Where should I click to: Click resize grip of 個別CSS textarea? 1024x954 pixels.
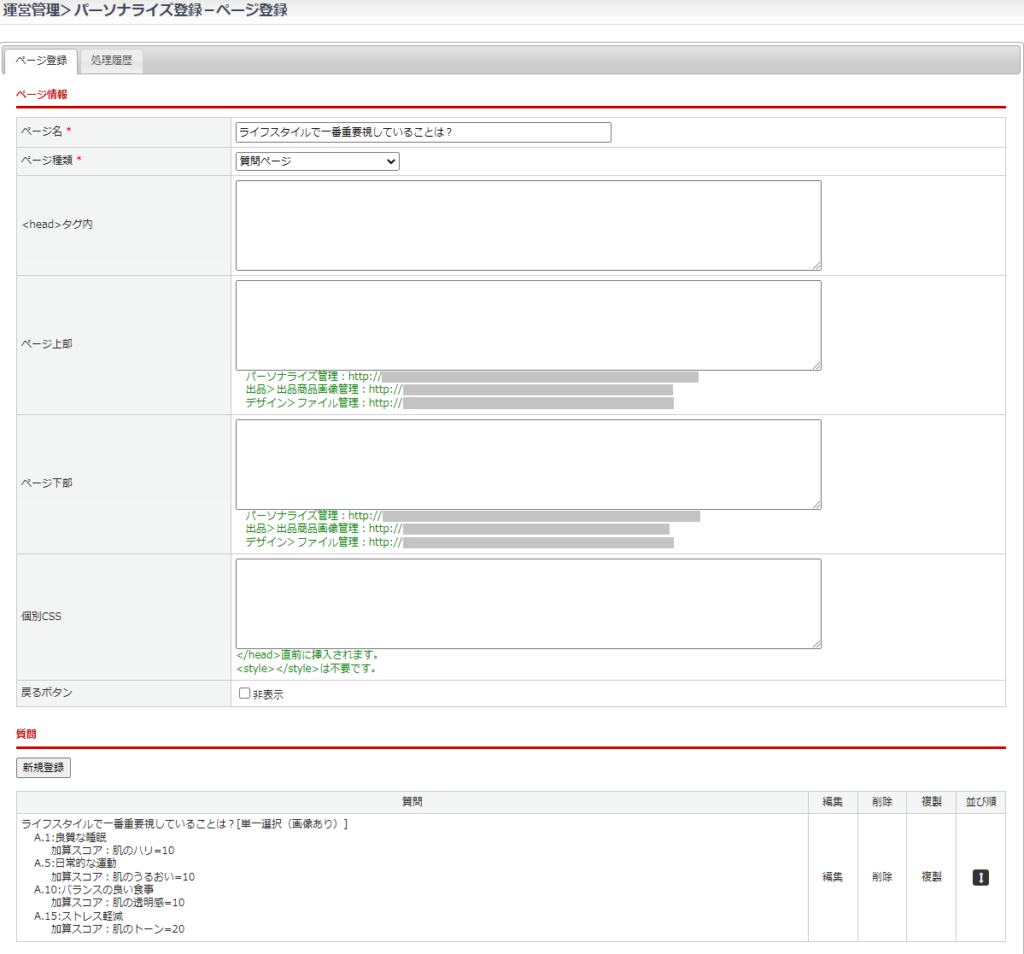point(816,643)
